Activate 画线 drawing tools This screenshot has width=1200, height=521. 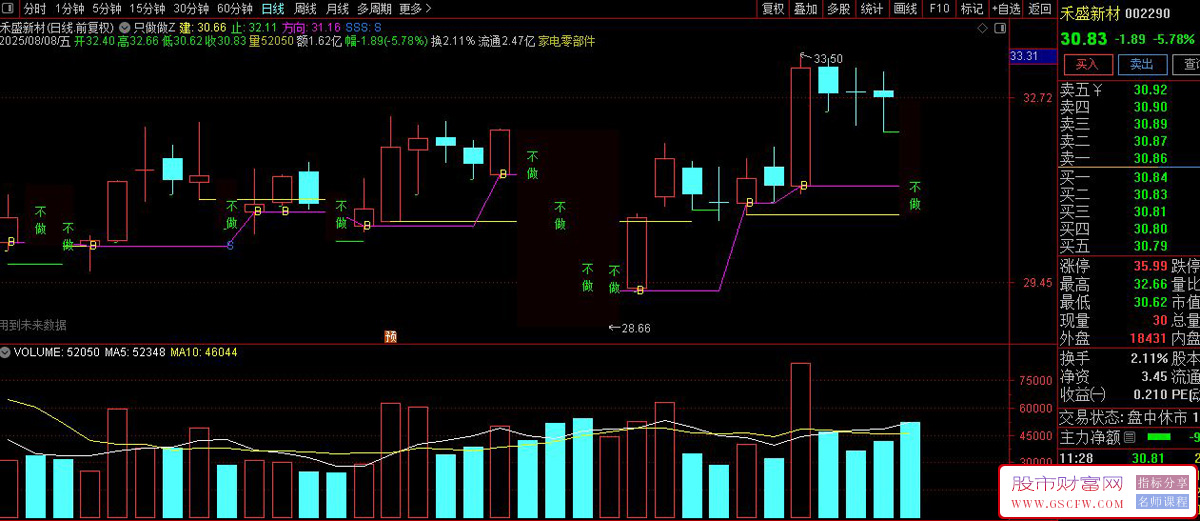(x=904, y=8)
